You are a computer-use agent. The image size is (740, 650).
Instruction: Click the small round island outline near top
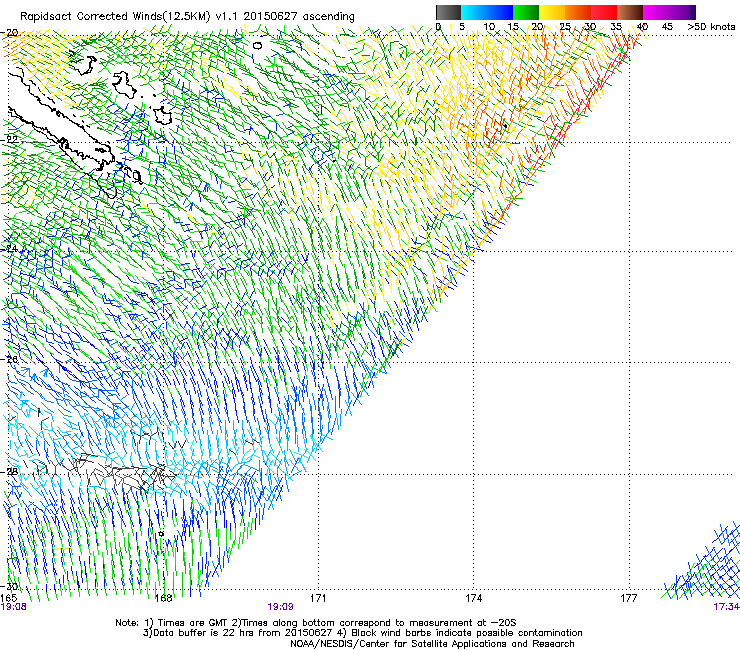257,46
